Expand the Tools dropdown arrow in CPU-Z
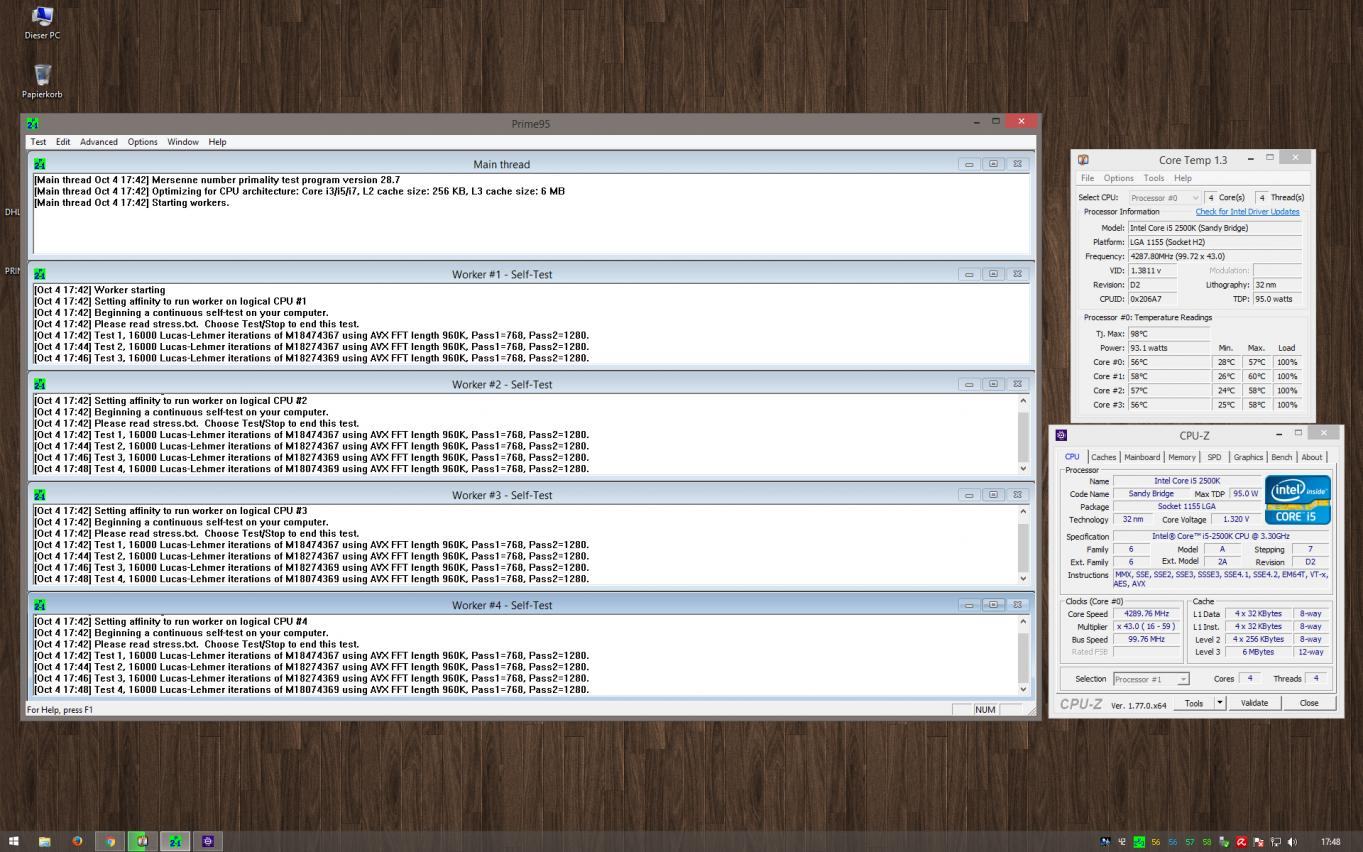 (x=1219, y=703)
